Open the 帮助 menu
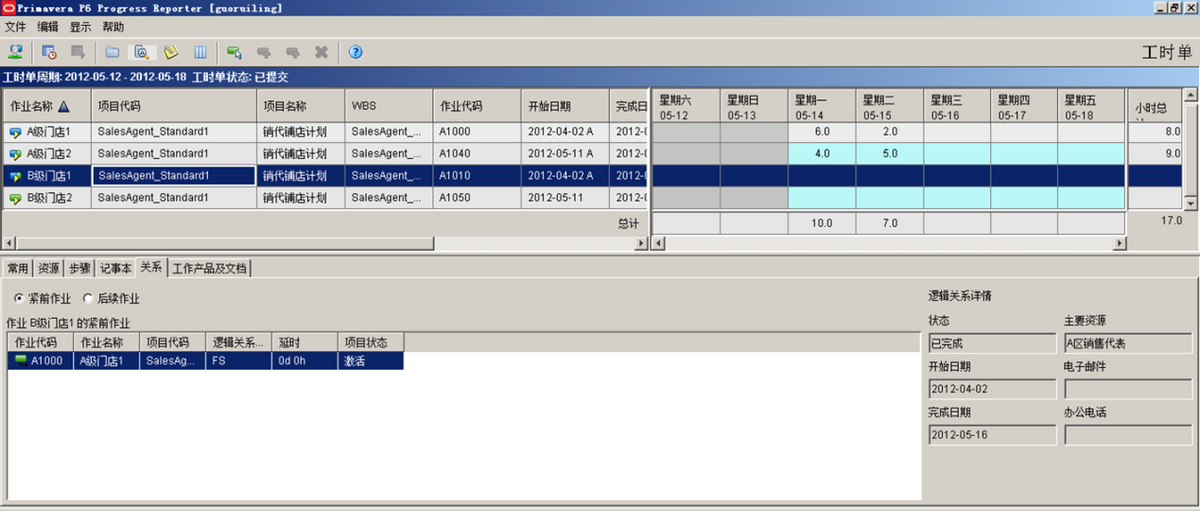 pos(113,27)
